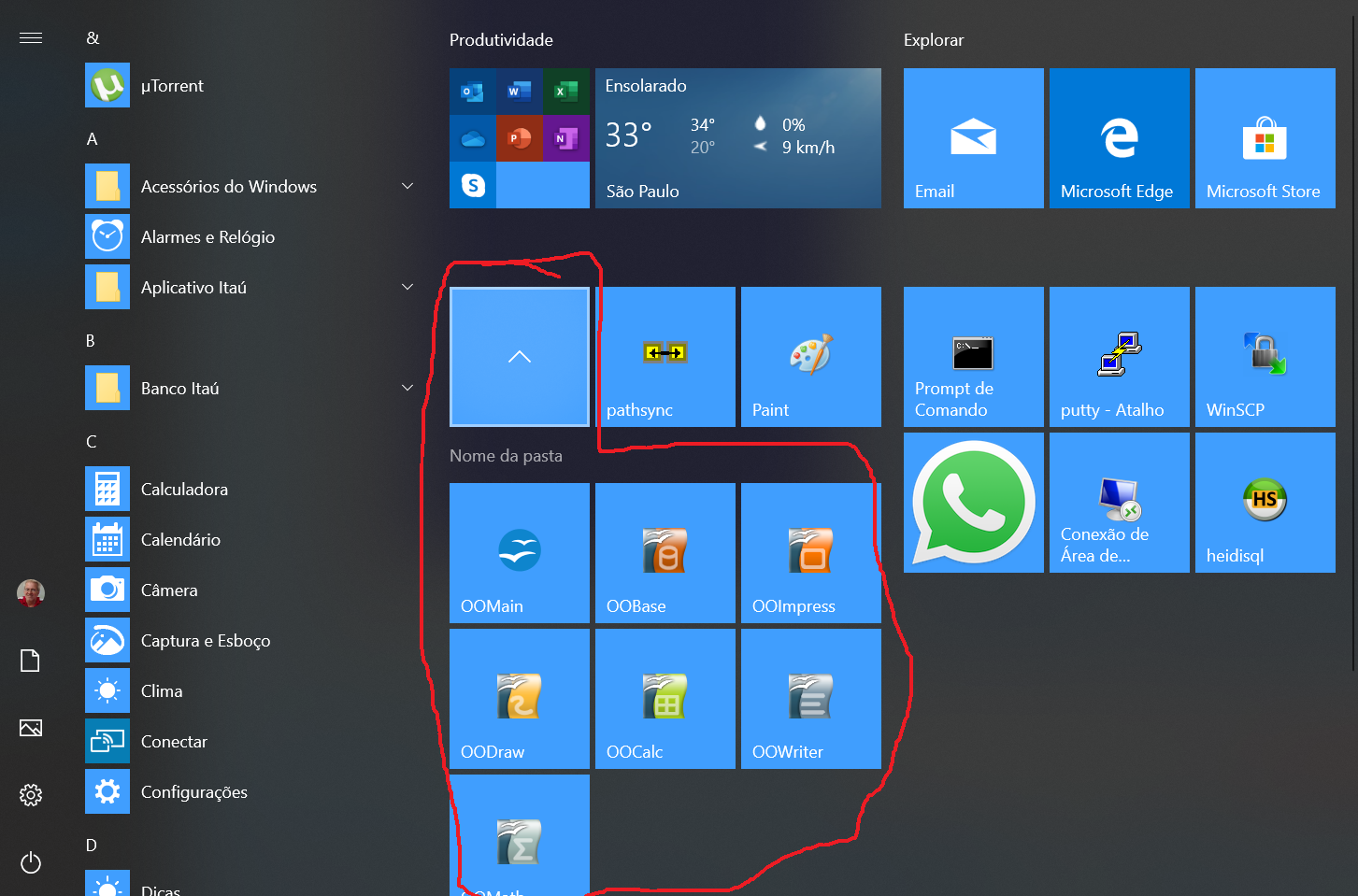The width and height of the screenshot is (1358, 896).
Task: Expand the Aplicativo Itaú folder
Action: pyautogui.click(x=407, y=288)
